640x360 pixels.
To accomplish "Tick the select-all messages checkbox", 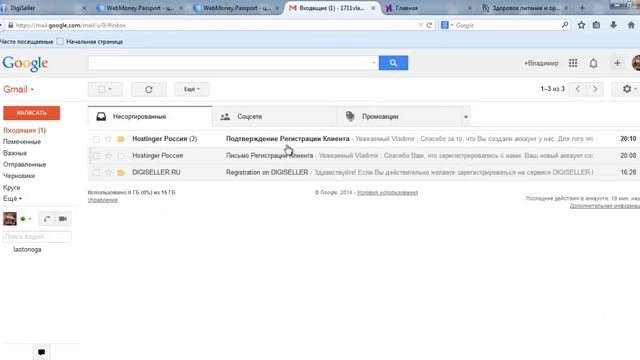I will (101, 89).
